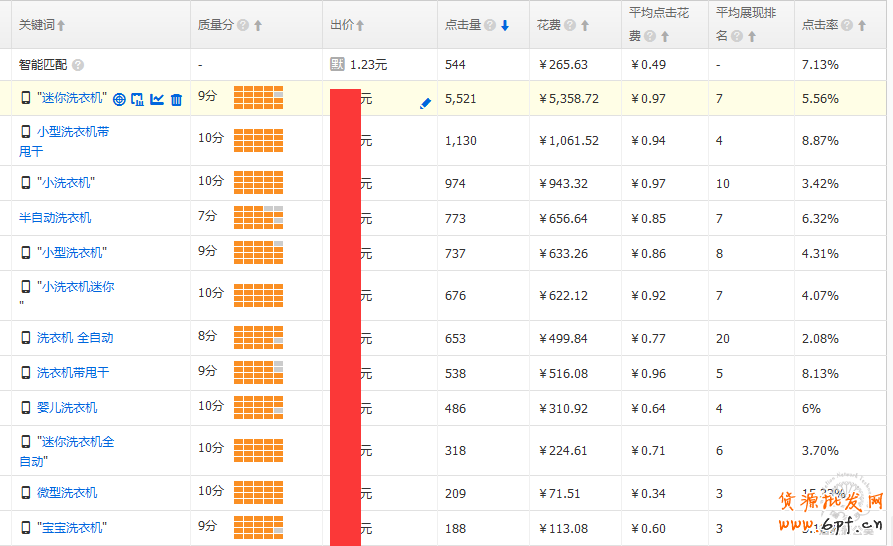Image resolution: width=893 pixels, height=546 pixels.
Task: Sort by 花费 using its arrow
Action: 585,25
